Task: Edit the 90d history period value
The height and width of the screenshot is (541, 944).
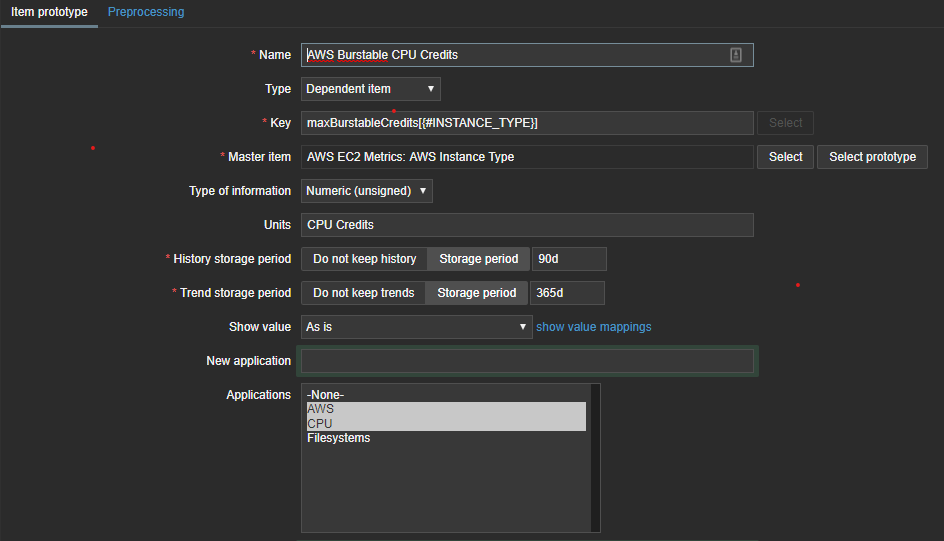Action: (x=569, y=259)
